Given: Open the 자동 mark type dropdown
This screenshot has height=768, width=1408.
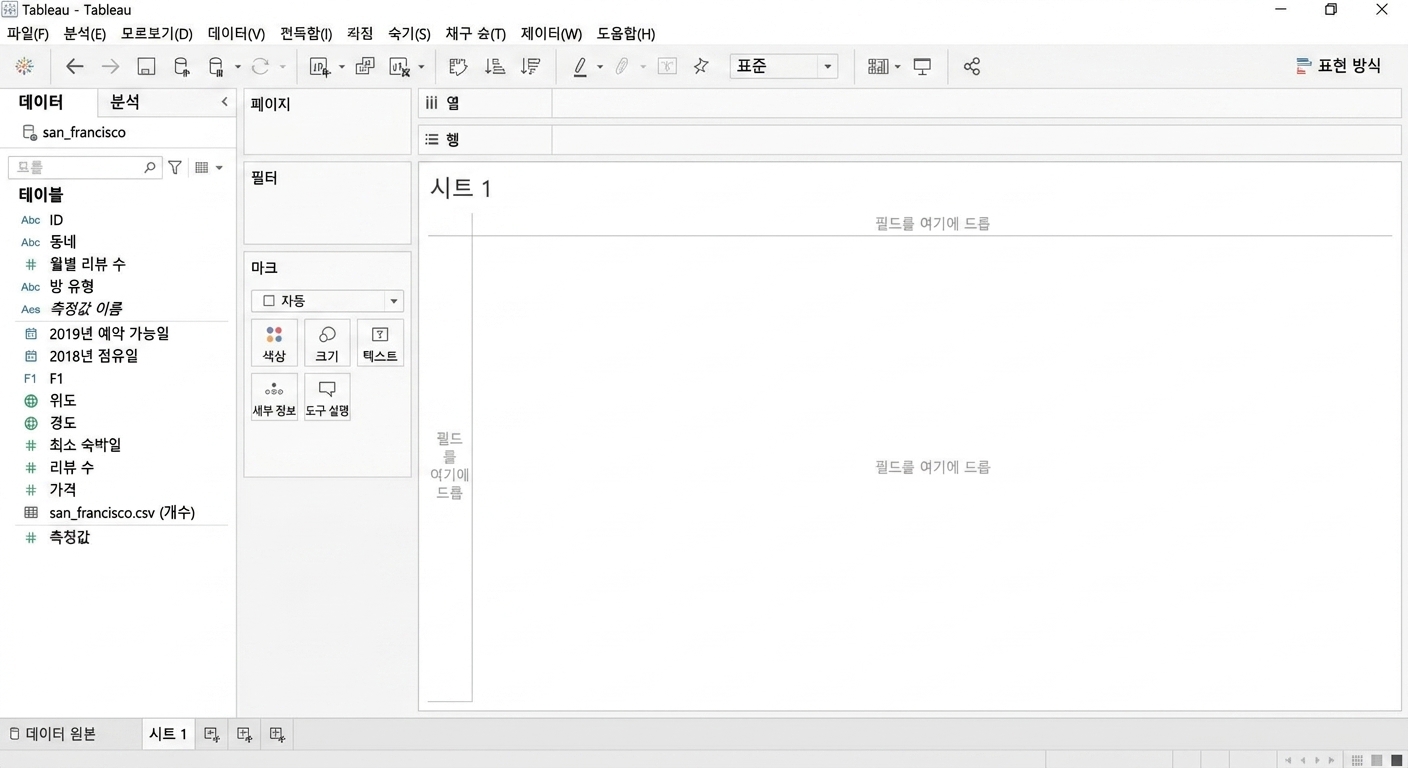Looking at the screenshot, I should (327, 301).
